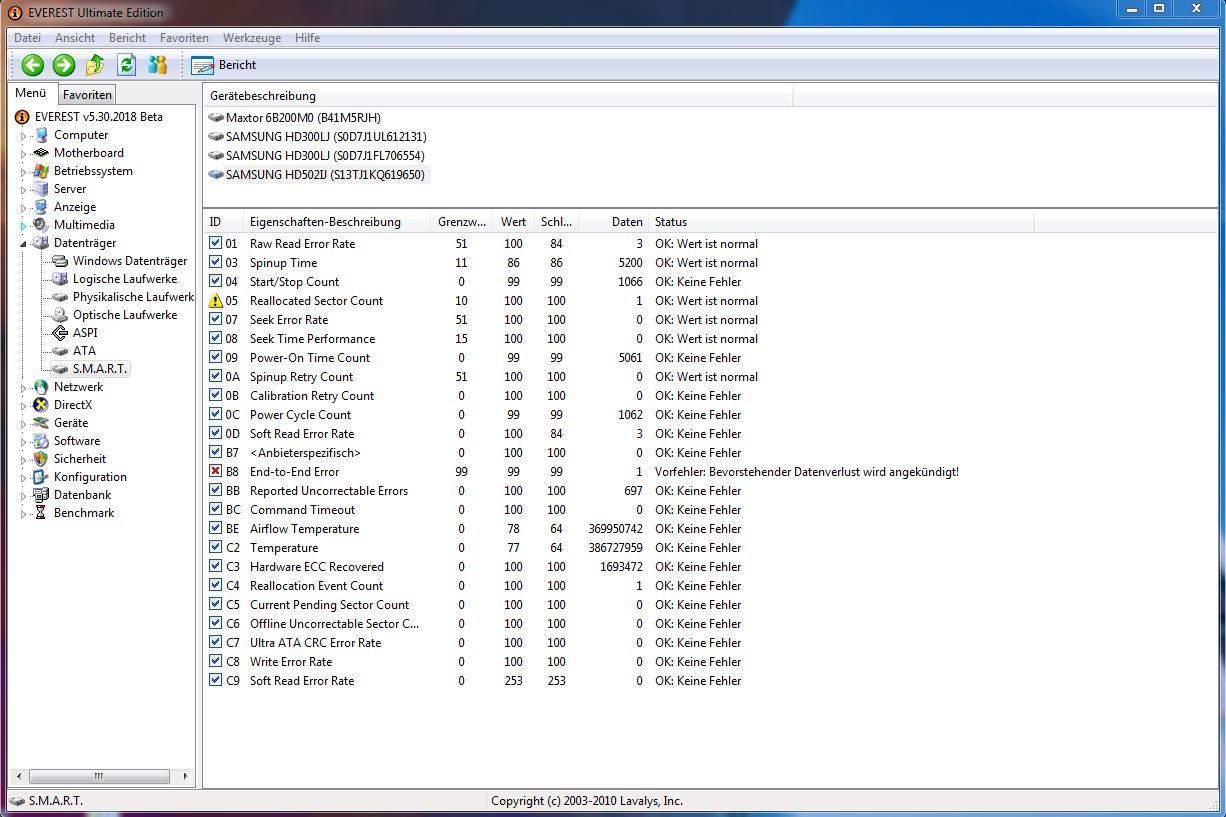
Task: Sort by Eigenschaften-Beschreibung column header
Action: (337, 222)
